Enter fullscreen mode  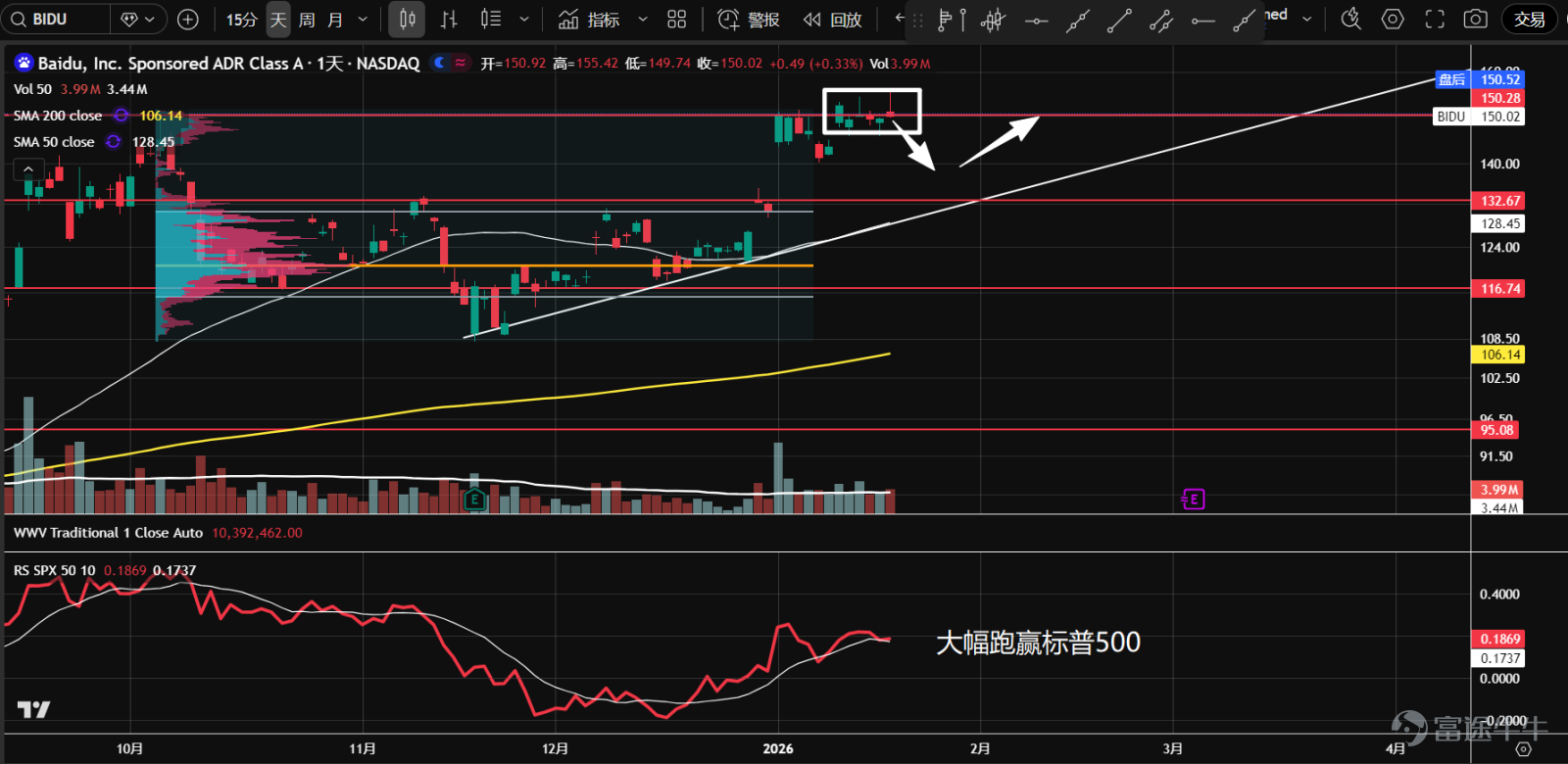pyautogui.click(x=1435, y=19)
